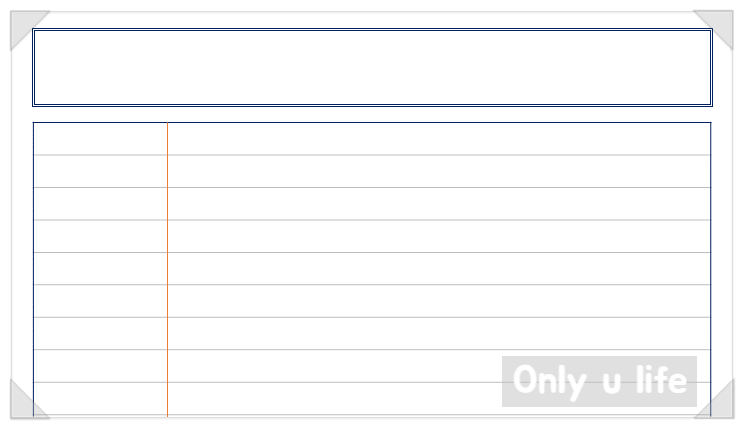
Task: Select the first row's wide right cell
Action: [x=439, y=139]
